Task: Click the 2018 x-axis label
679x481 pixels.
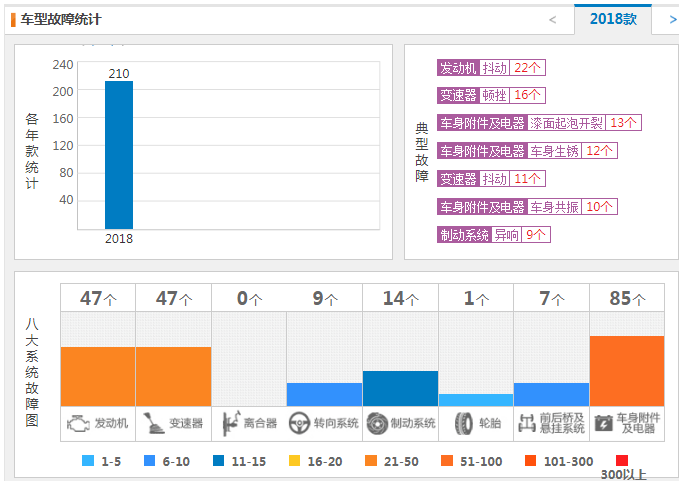Action: pyautogui.click(x=119, y=239)
